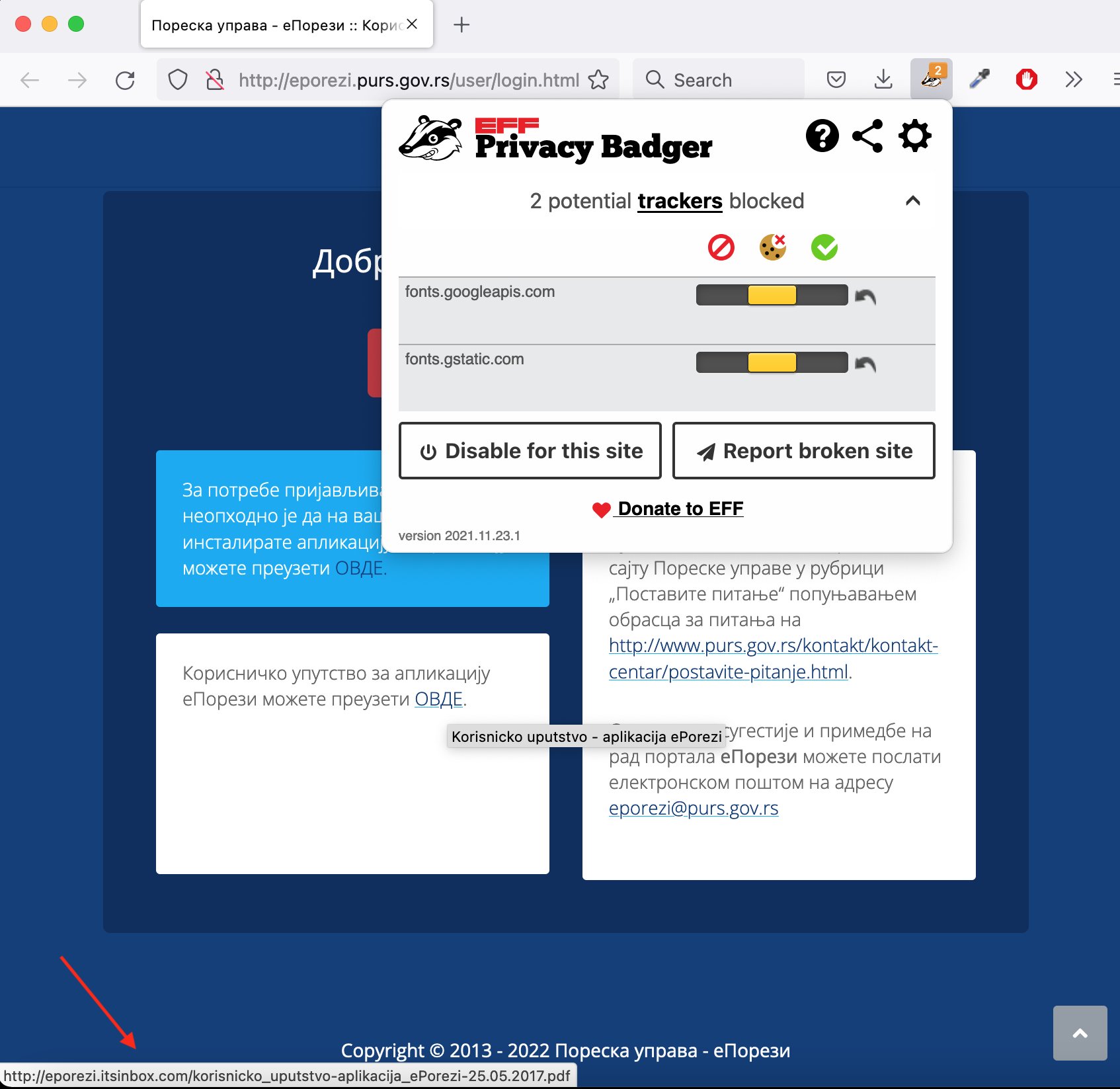Click the cookie-block column icon
1120x1089 pixels.
click(772, 247)
